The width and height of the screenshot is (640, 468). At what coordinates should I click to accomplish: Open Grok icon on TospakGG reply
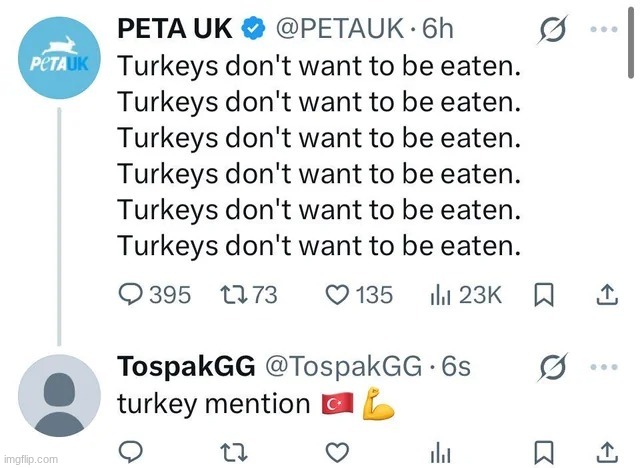(552, 367)
